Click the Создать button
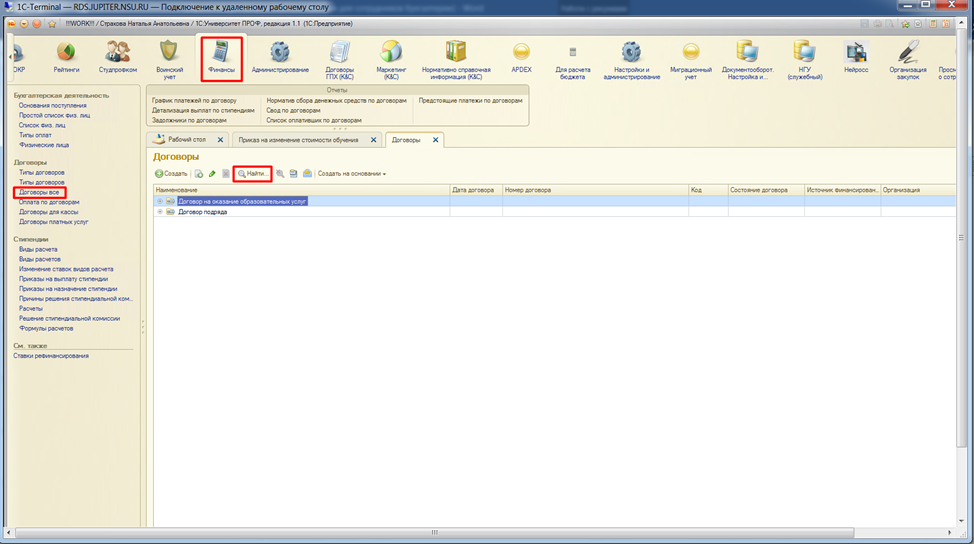The width and height of the screenshot is (974, 544). [x=171, y=174]
